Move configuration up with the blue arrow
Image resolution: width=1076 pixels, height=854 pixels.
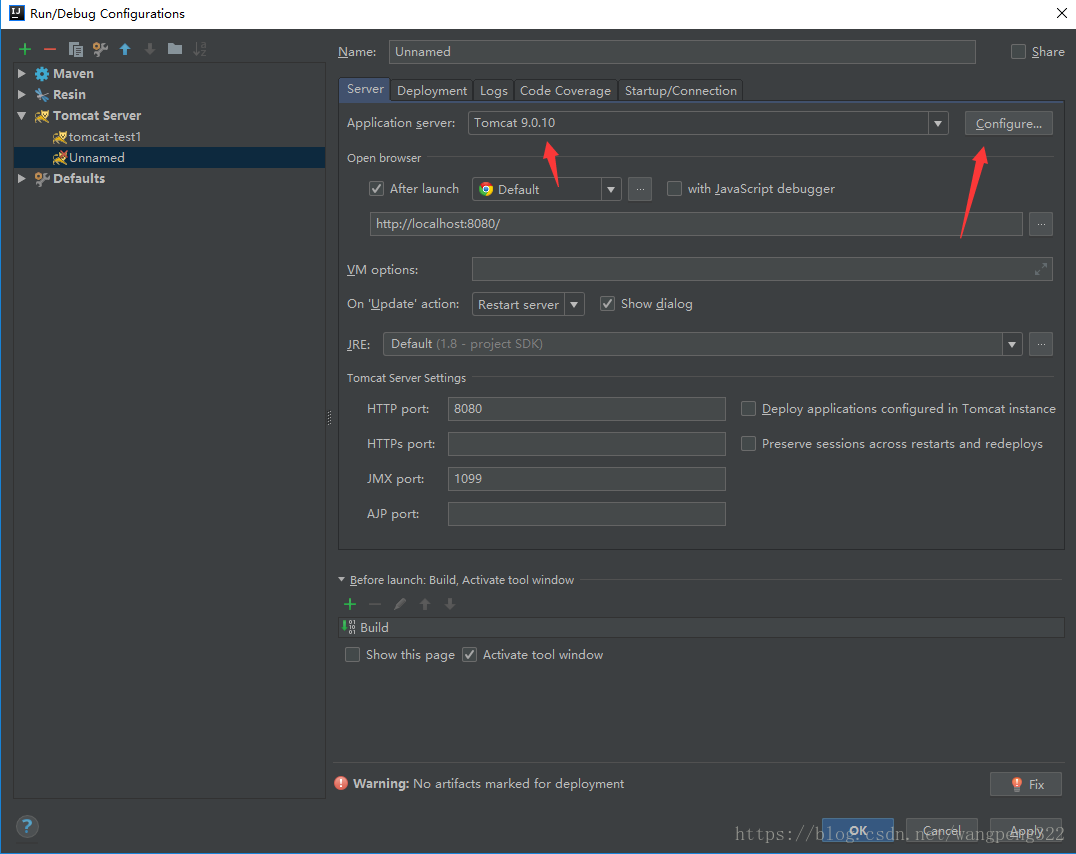click(x=125, y=49)
